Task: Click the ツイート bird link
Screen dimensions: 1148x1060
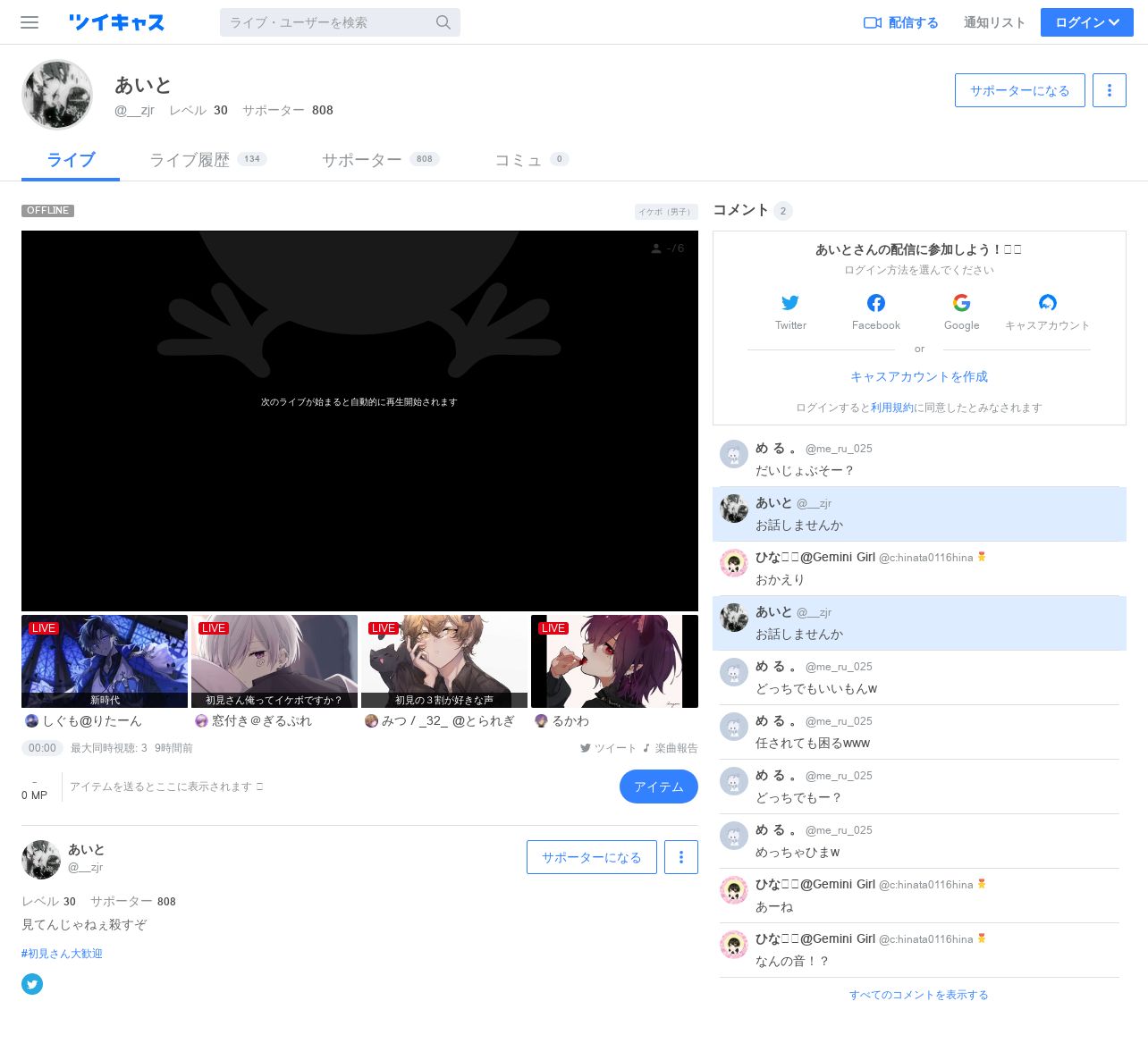Action: pyautogui.click(x=608, y=748)
